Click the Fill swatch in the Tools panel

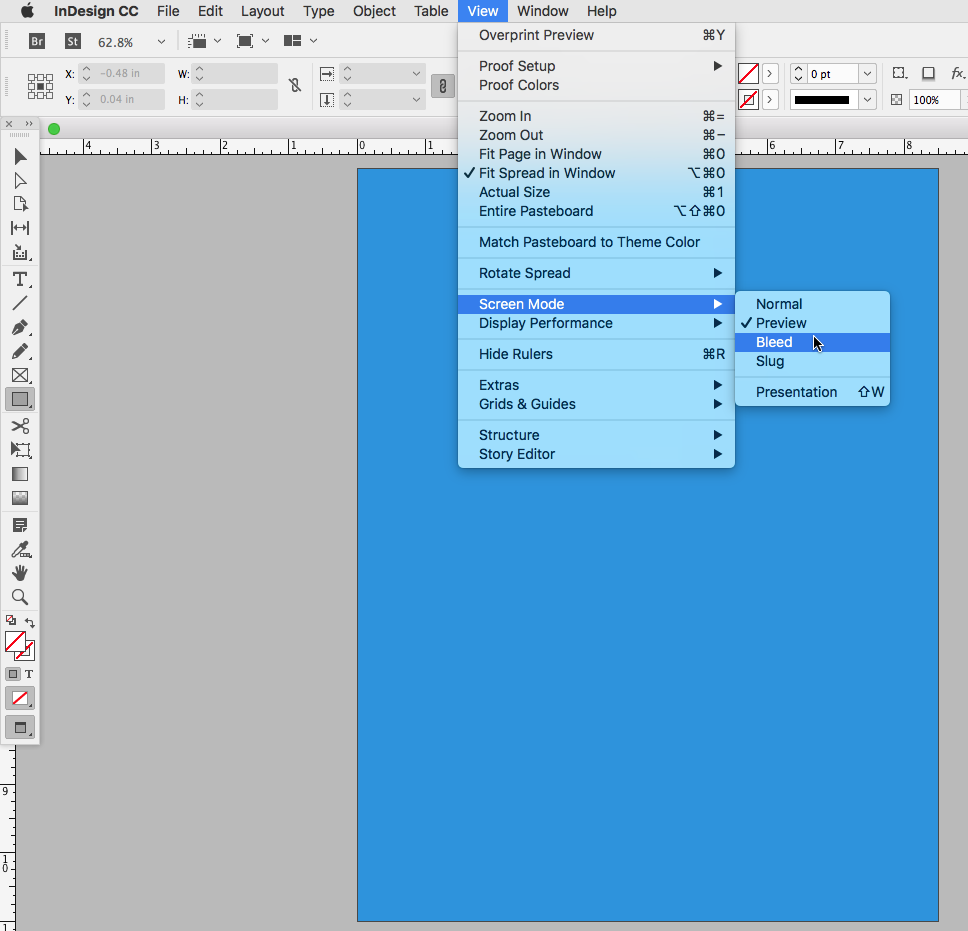click(15, 641)
